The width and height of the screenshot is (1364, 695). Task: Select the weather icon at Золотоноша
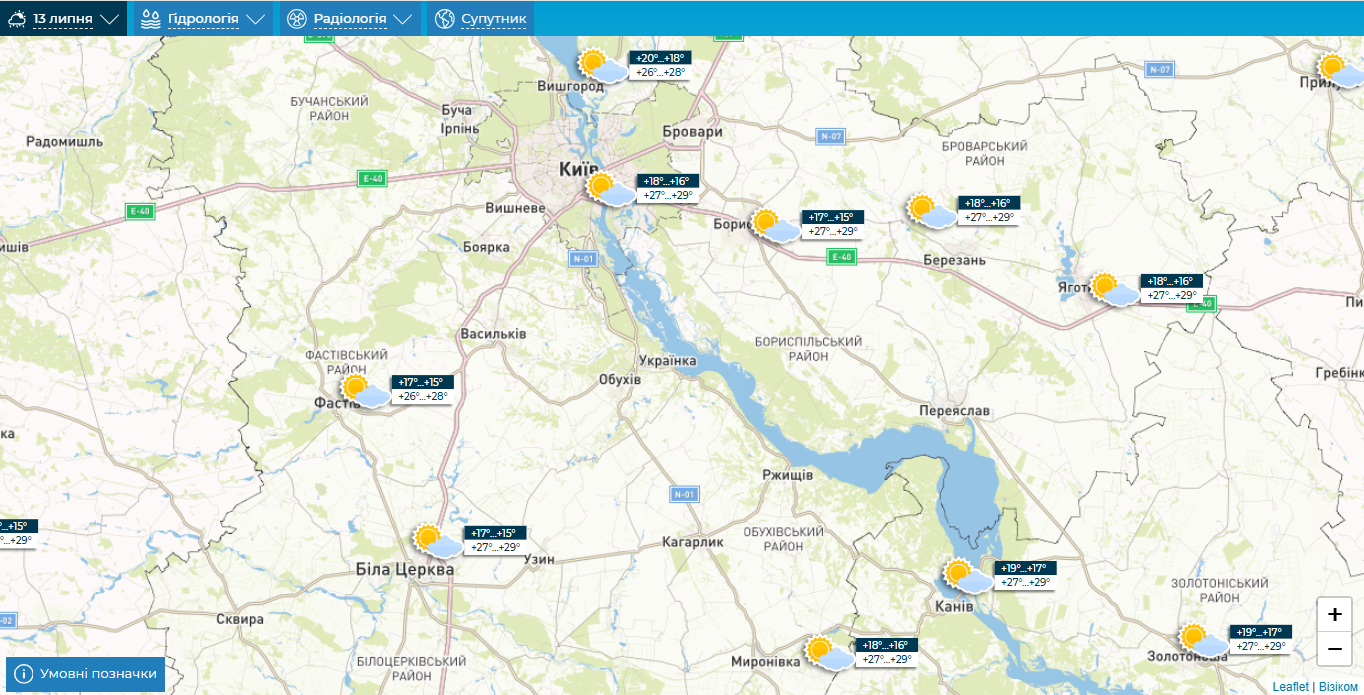(x=1202, y=640)
